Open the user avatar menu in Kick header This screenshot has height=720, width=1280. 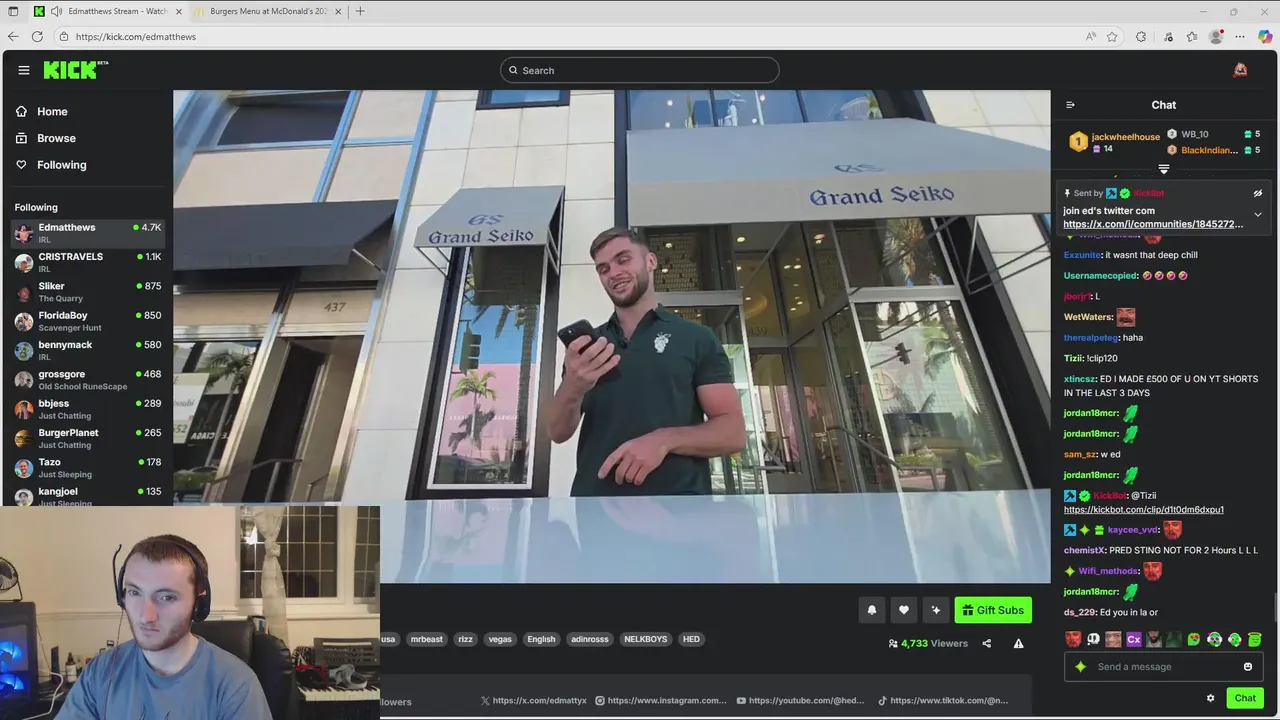point(1240,70)
